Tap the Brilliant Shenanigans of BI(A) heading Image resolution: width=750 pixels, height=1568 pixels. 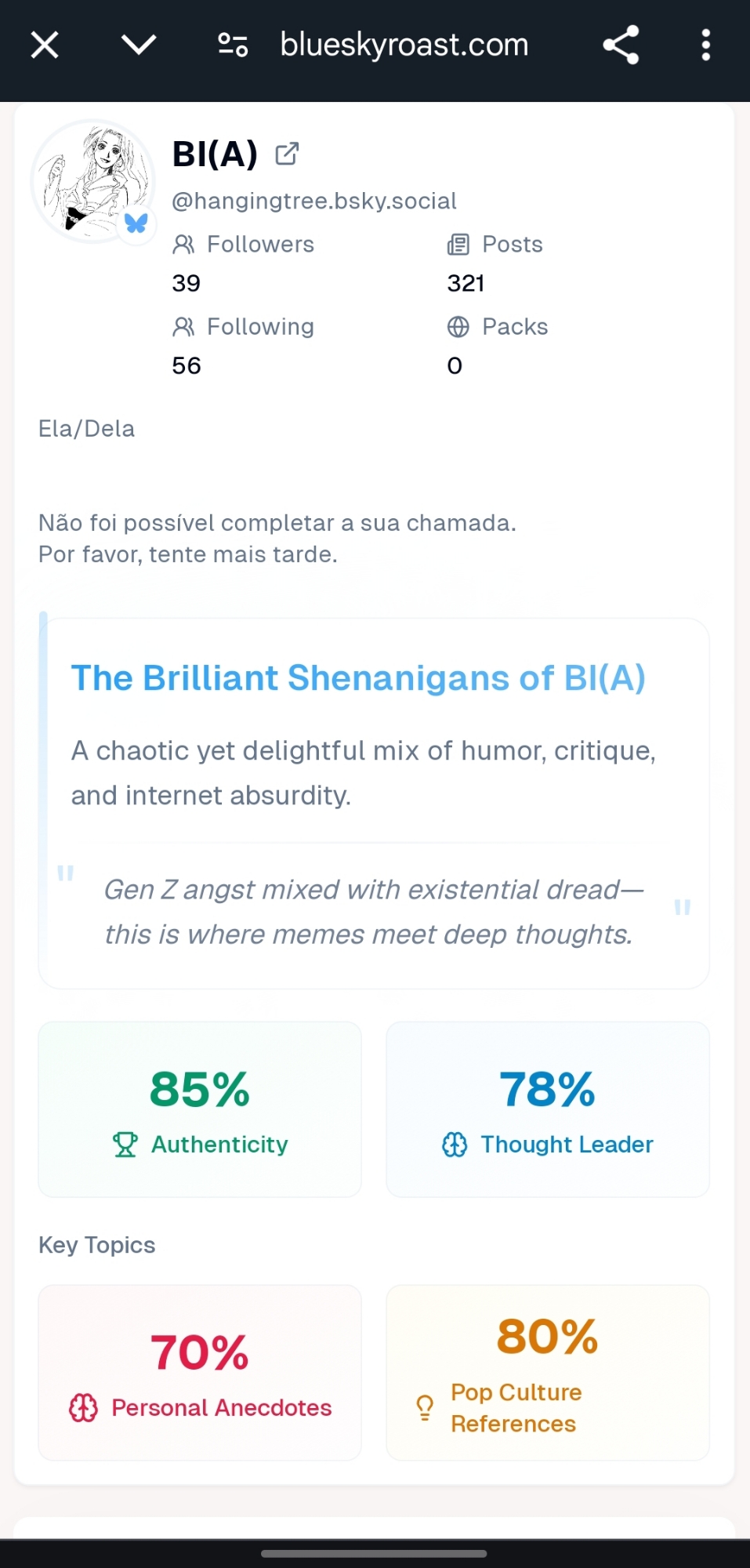[x=358, y=678]
